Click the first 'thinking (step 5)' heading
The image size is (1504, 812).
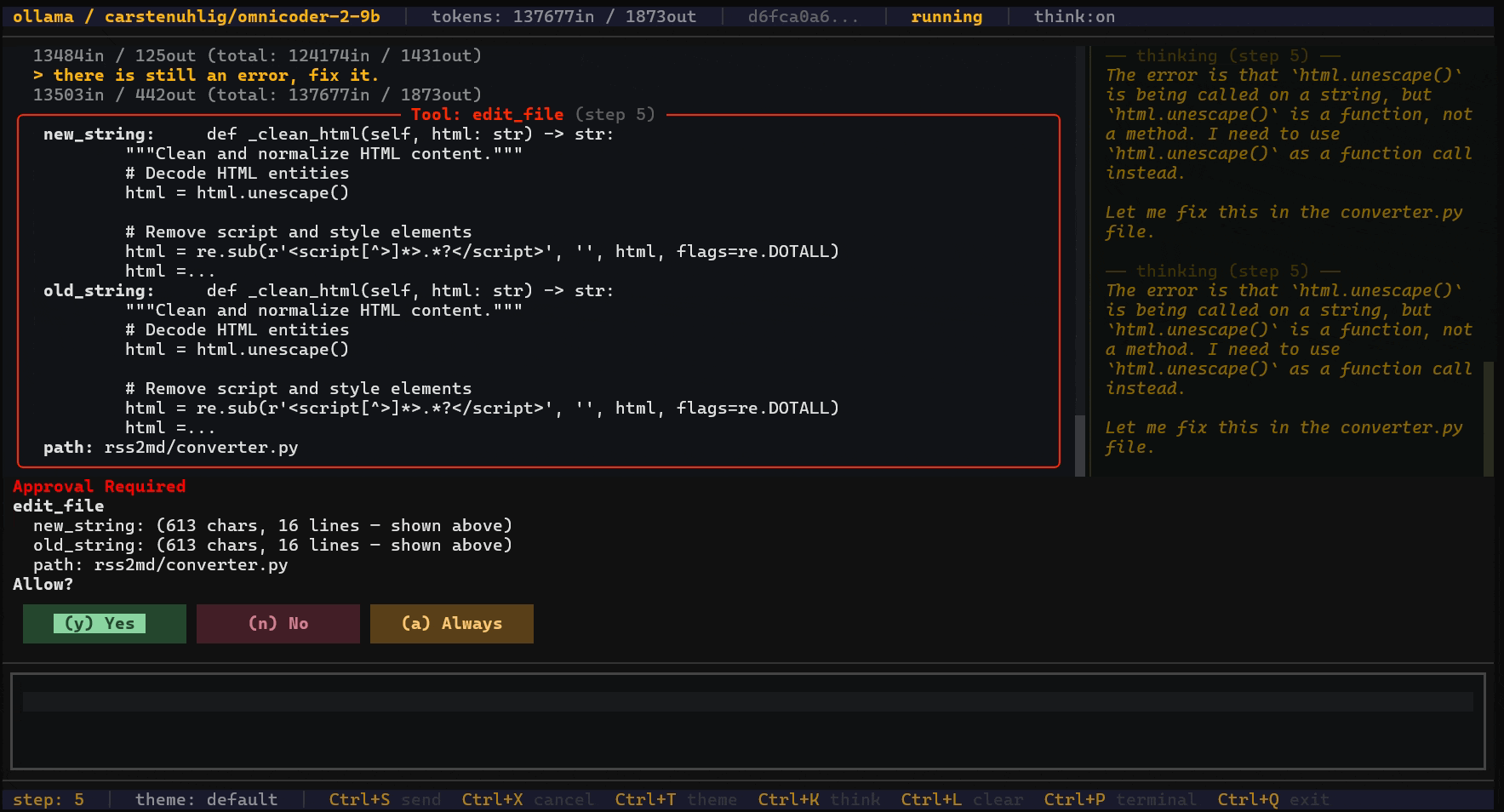point(1222,55)
